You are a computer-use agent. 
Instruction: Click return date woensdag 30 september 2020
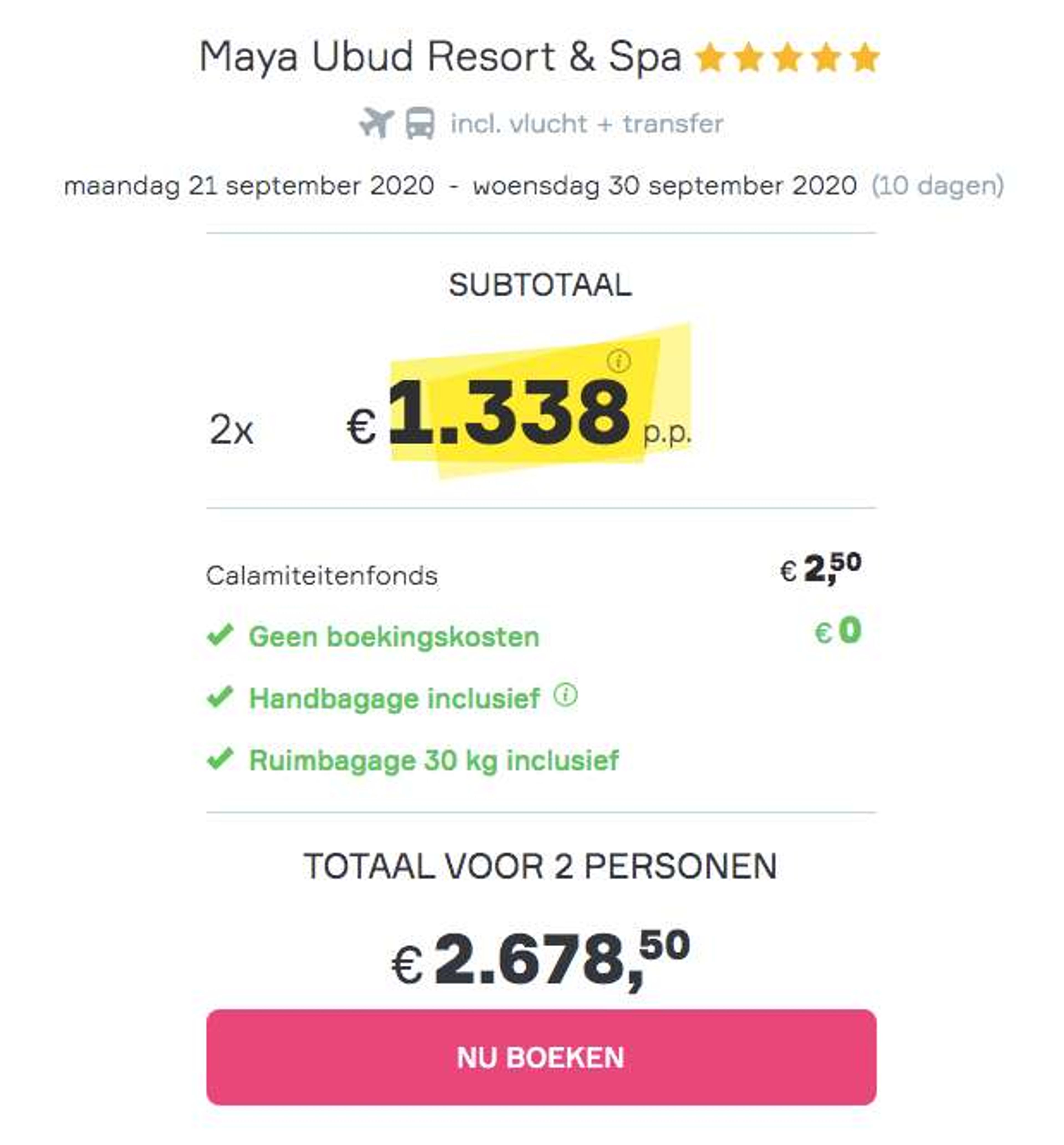click(664, 186)
